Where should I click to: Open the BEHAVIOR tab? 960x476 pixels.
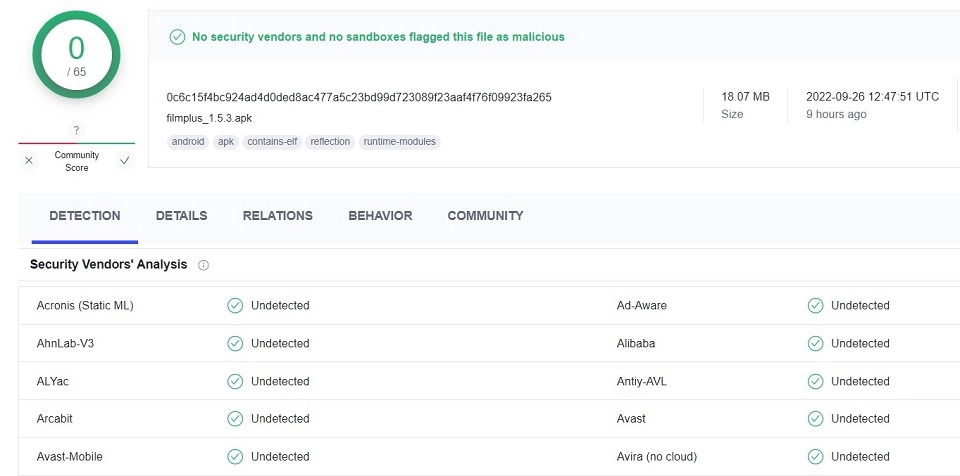tap(380, 216)
